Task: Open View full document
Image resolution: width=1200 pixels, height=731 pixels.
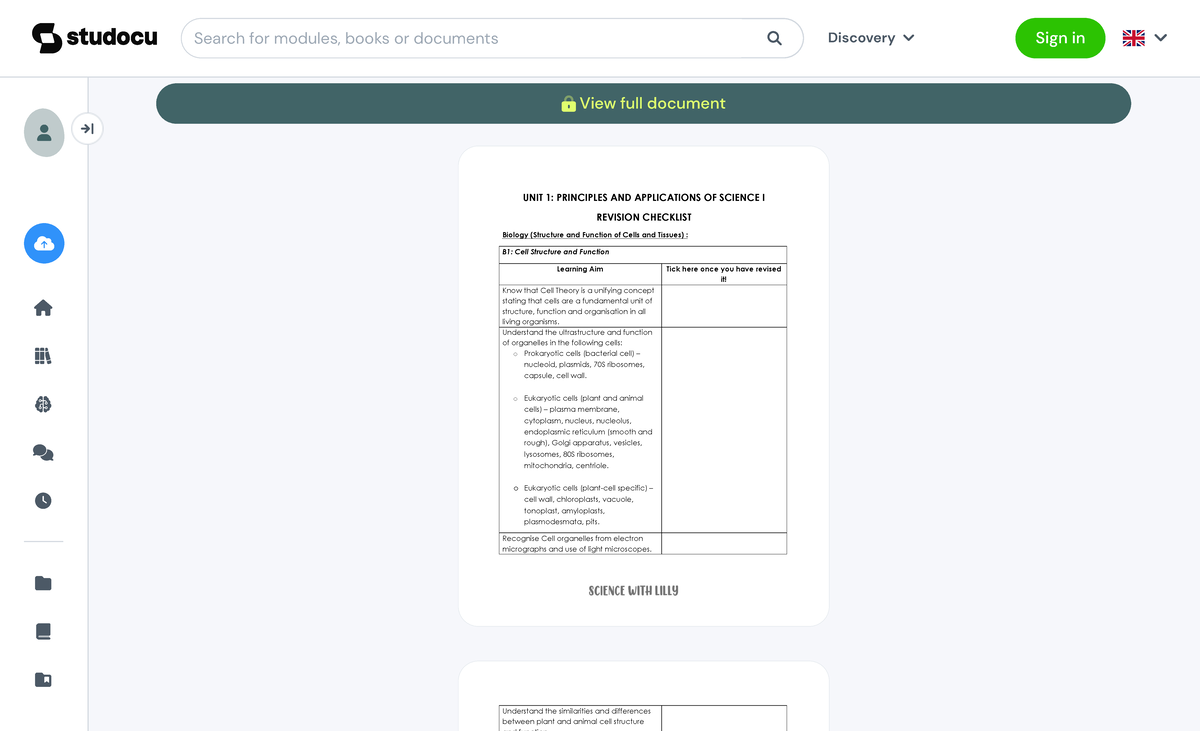Action: [643, 103]
